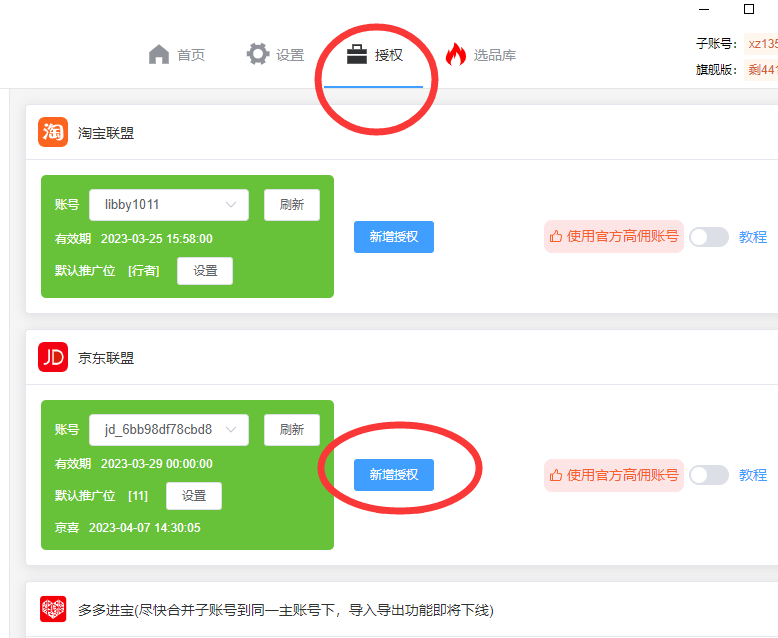Click thumbs-up icon in 京东联盟 高佣账号 label

tap(556, 475)
